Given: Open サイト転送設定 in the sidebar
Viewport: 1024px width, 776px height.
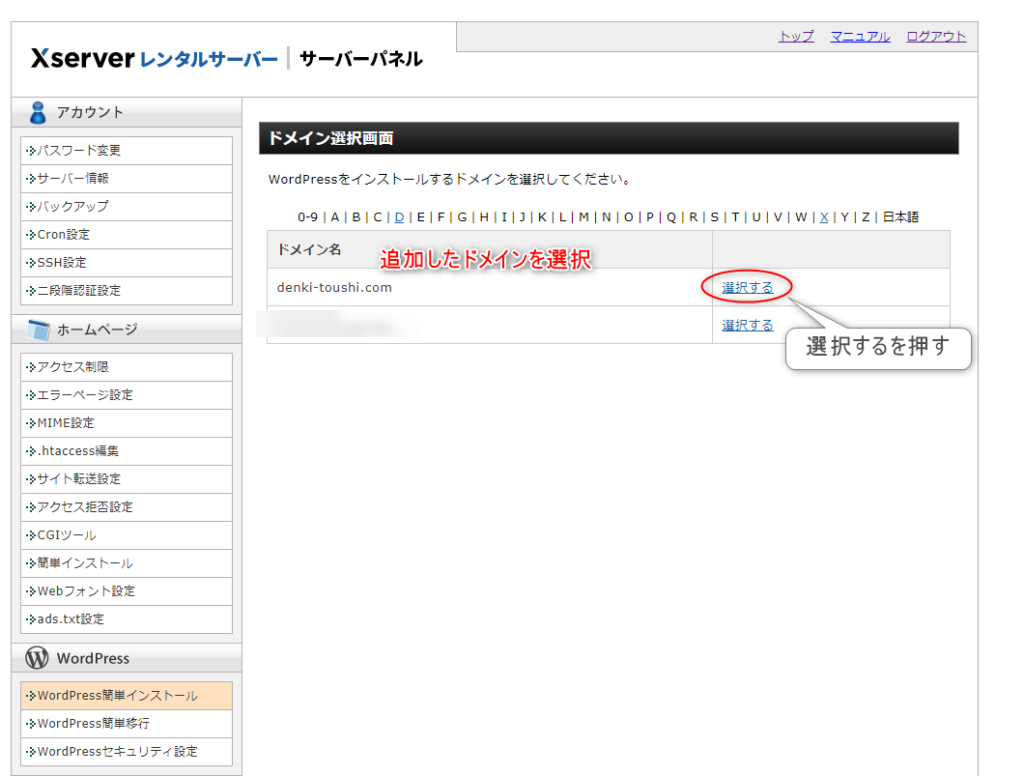Looking at the screenshot, I should (x=127, y=479).
